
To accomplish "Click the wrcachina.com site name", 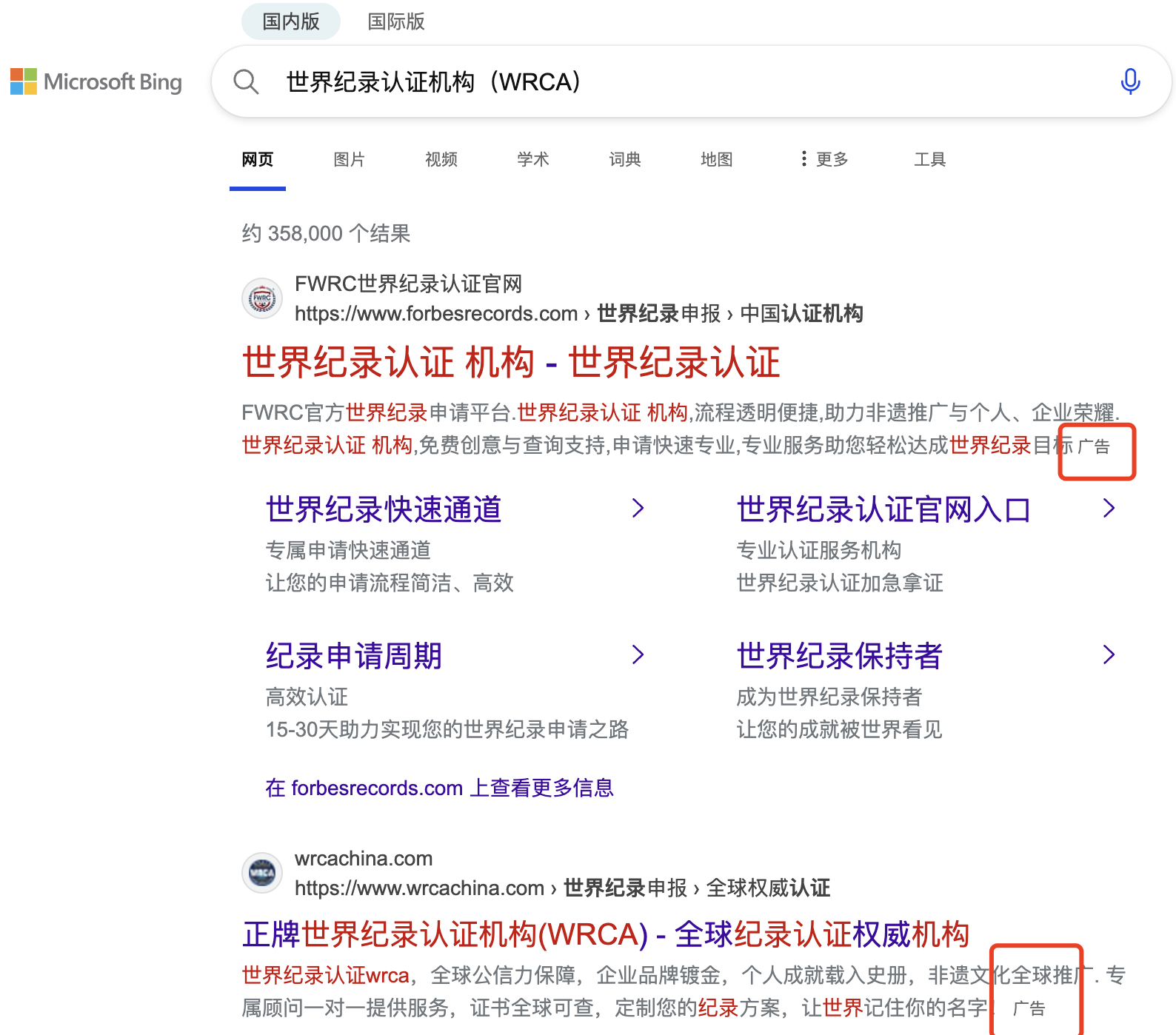I will [x=364, y=858].
